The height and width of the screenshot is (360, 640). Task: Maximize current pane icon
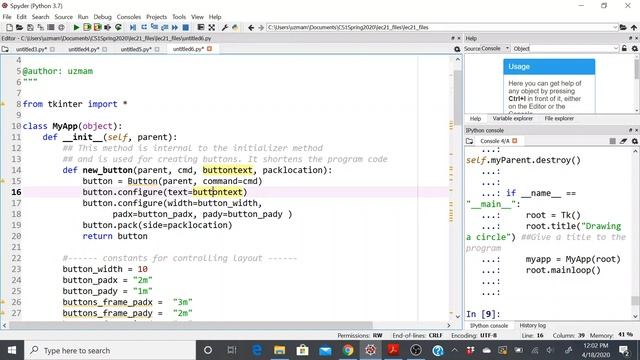201,27
